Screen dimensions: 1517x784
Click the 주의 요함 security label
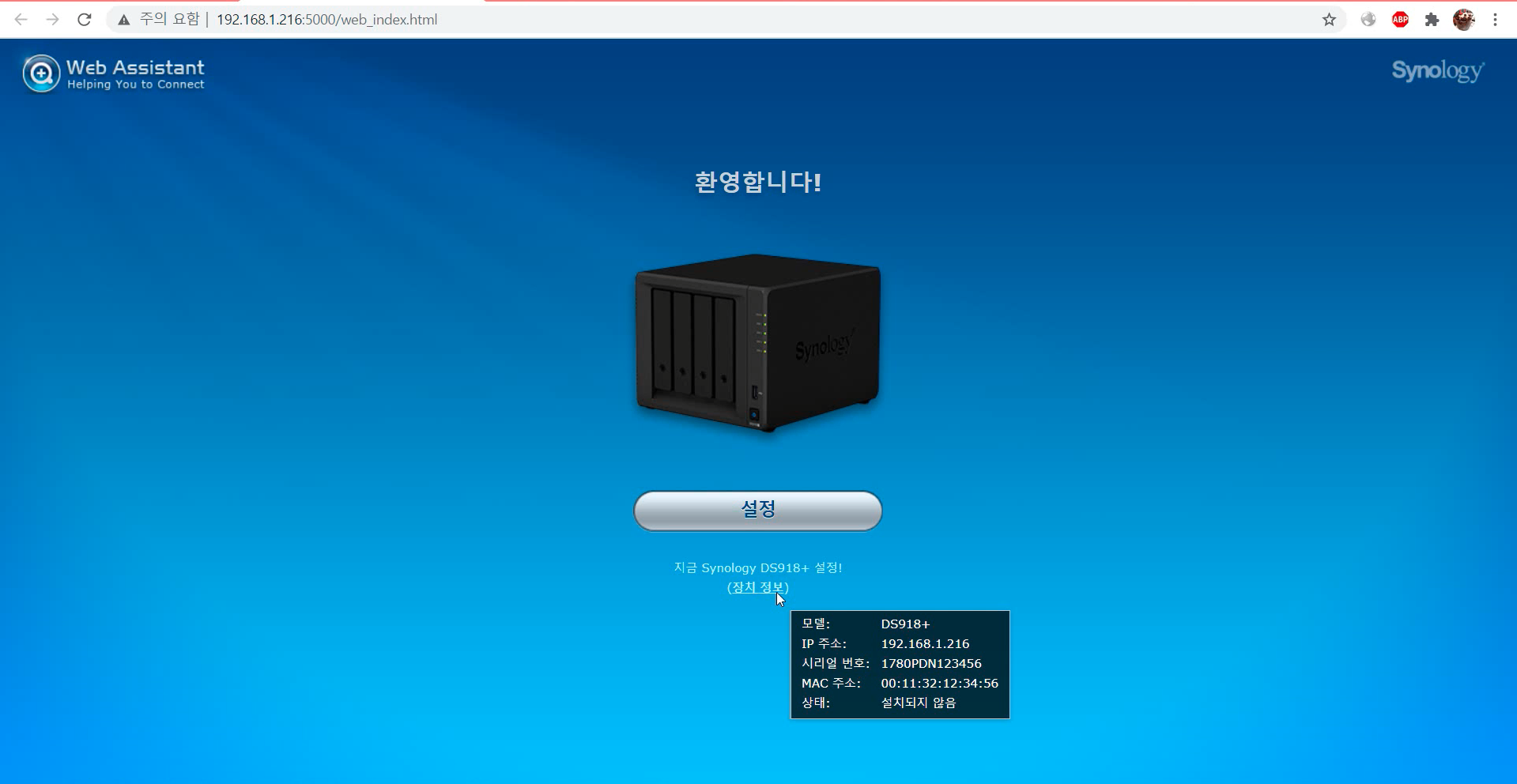[x=169, y=20]
